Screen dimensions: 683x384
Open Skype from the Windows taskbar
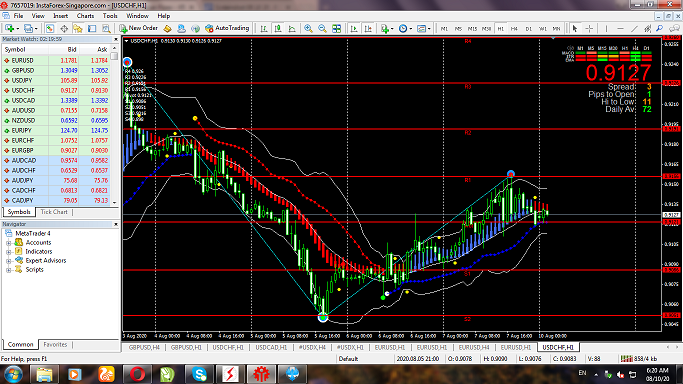(x=199, y=374)
